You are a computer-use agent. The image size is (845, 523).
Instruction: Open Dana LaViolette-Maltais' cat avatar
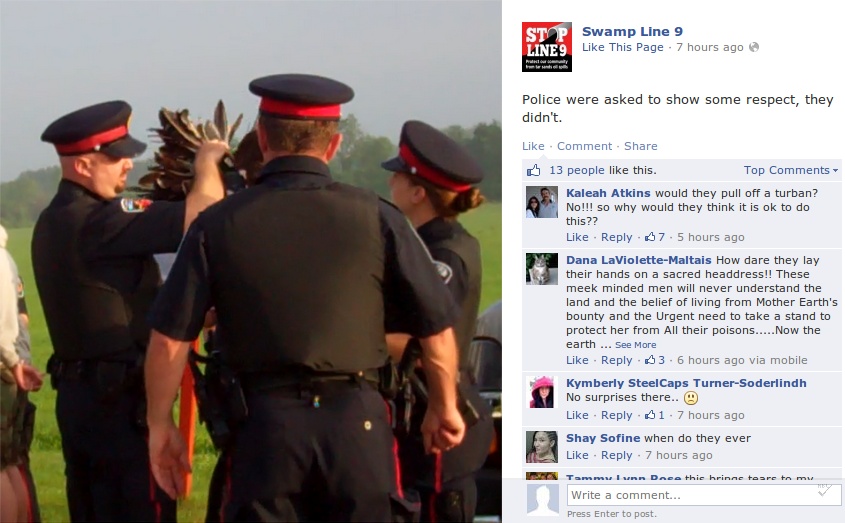(x=542, y=269)
